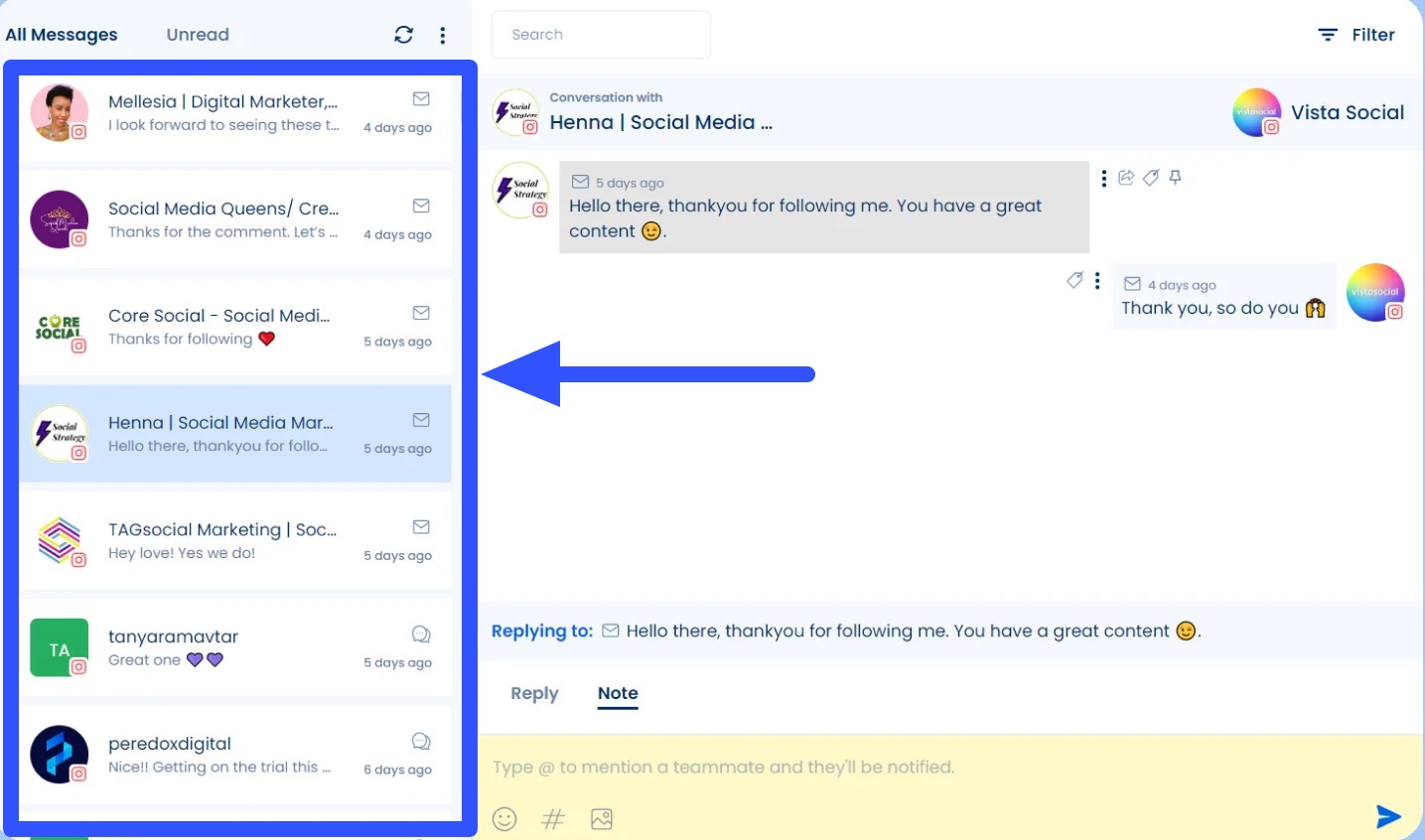The width and height of the screenshot is (1425, 840).
Task: Switch to the Reply tab
Action: (534, 693)
